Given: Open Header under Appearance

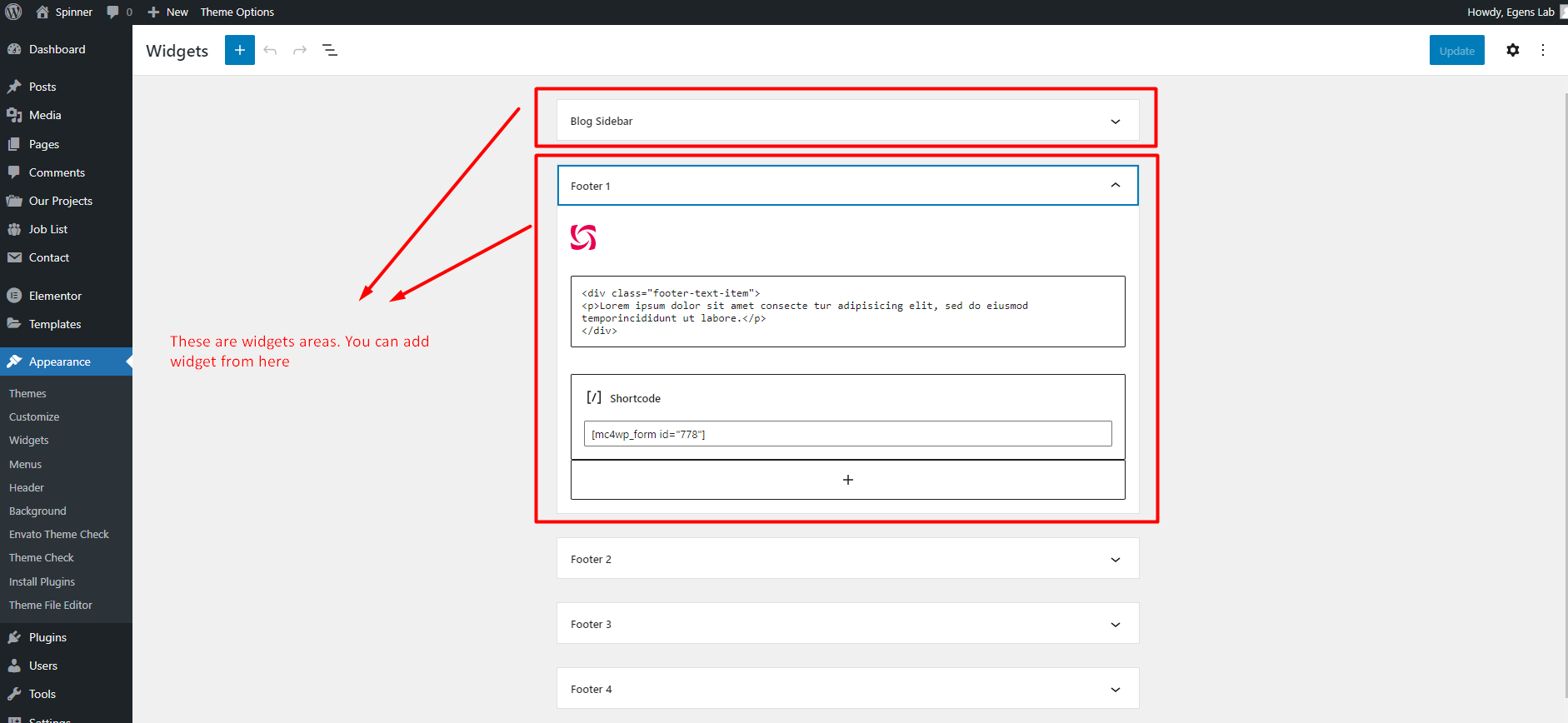Looking at the screenshot, I should (27, 487).
